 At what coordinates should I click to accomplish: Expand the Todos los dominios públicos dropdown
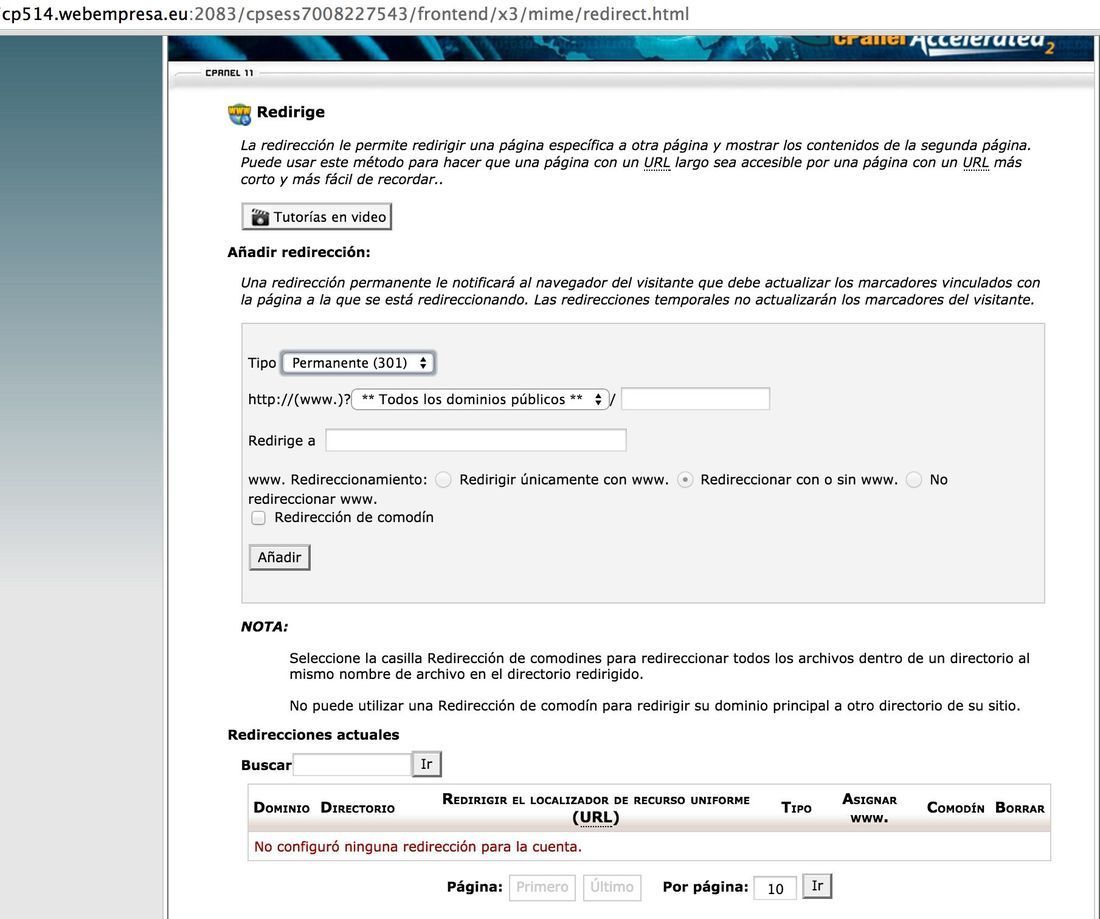(x=480, y=399)
